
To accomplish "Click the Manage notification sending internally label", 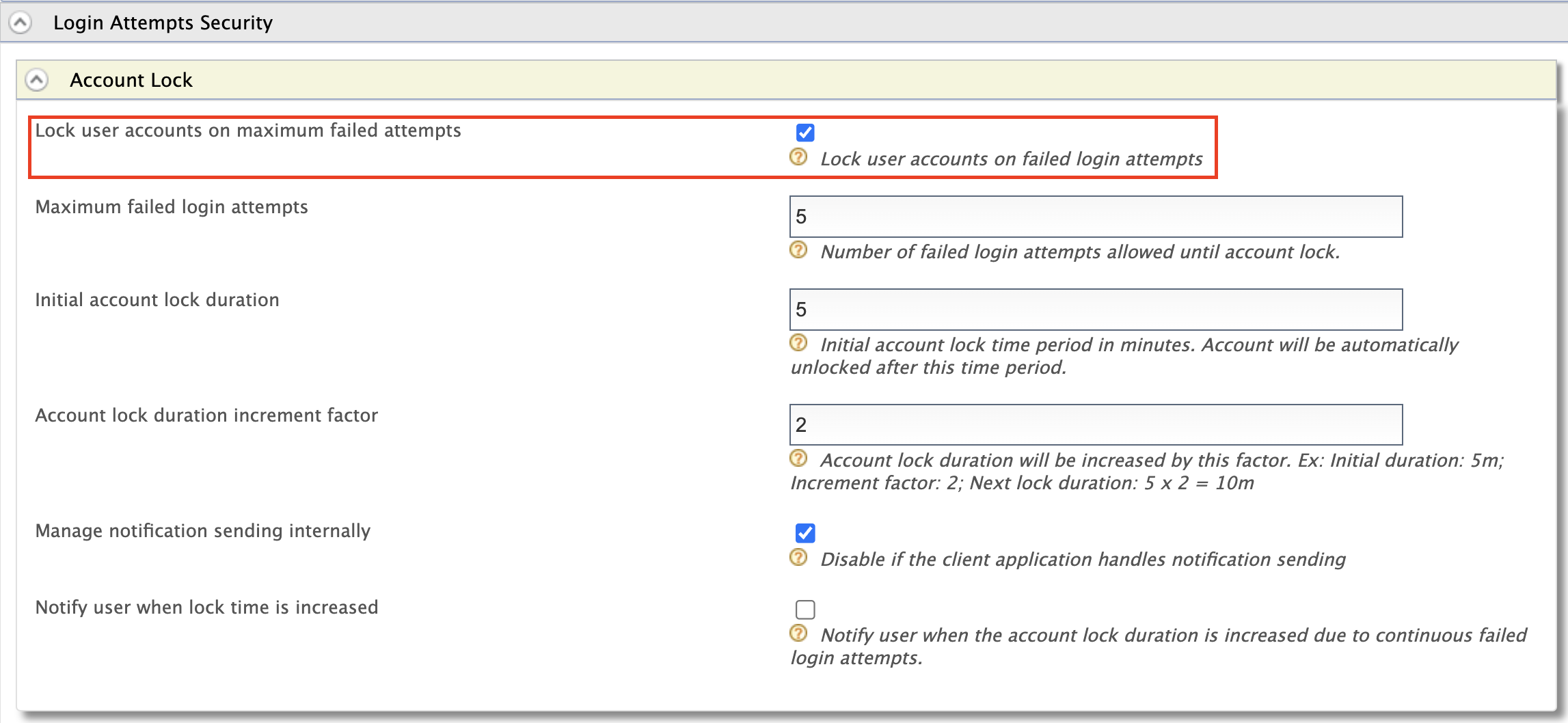I will (203, 531).
